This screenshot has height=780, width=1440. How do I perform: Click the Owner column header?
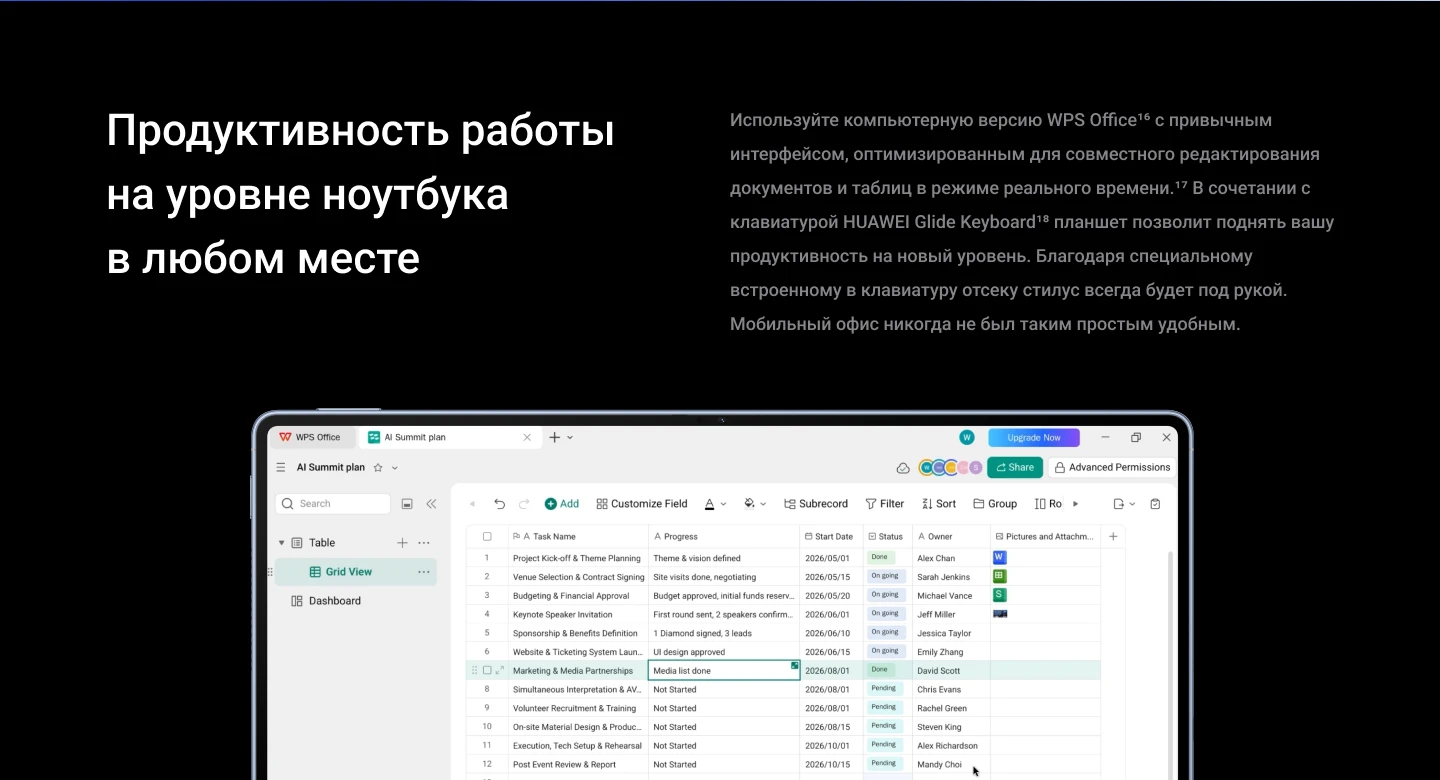click(951, 536)
